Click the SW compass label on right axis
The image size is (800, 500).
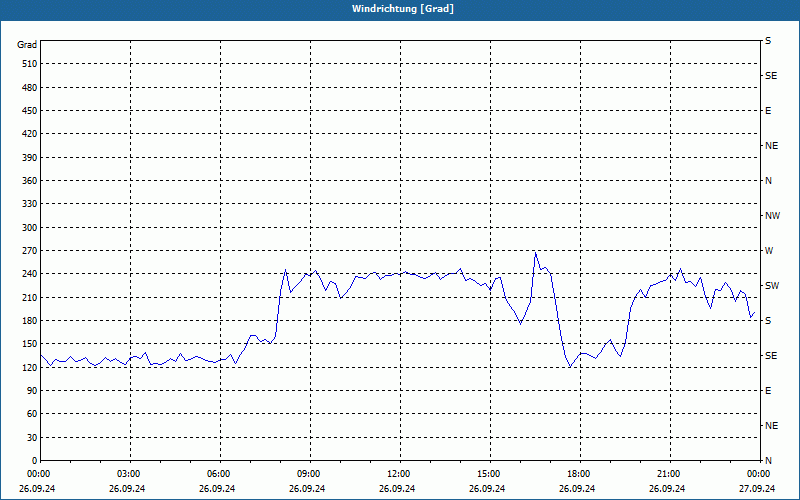coord(772,286)
